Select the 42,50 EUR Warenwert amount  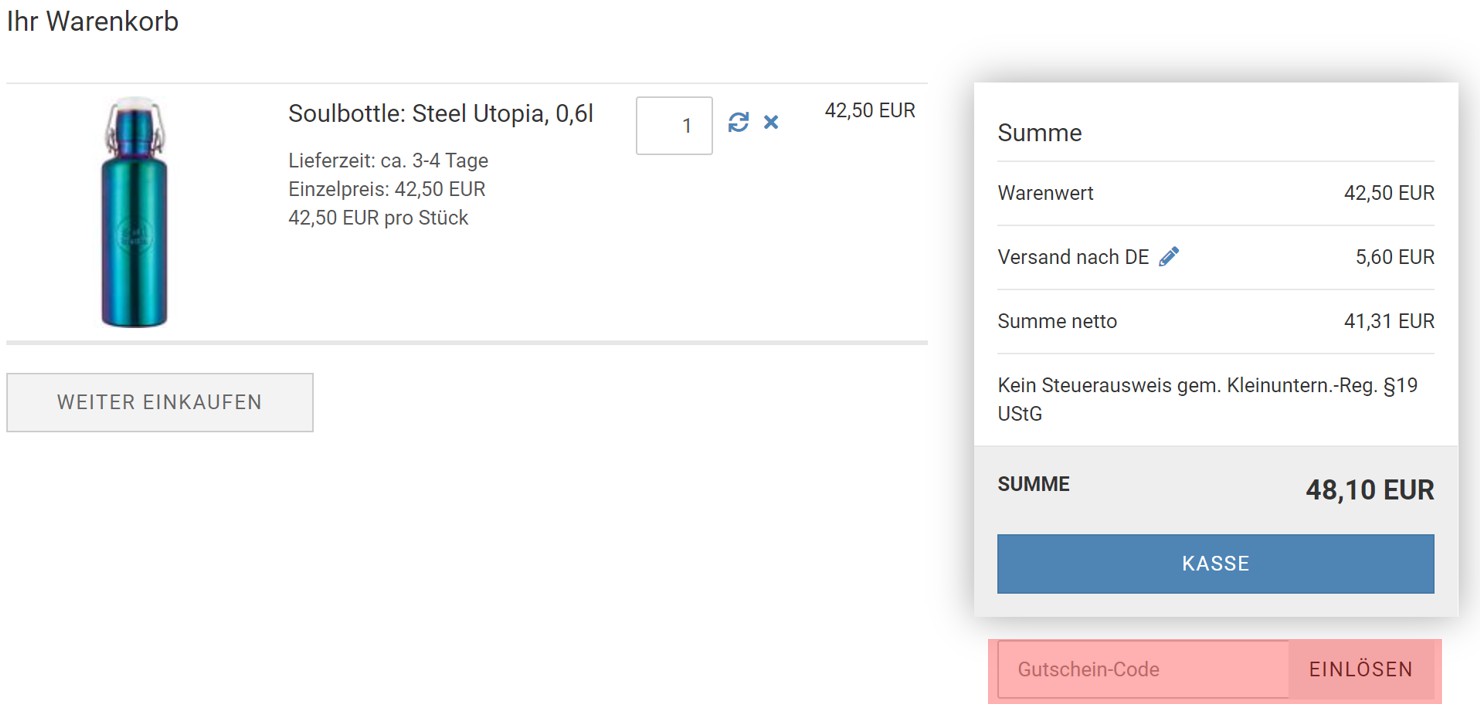(1389, 193)
